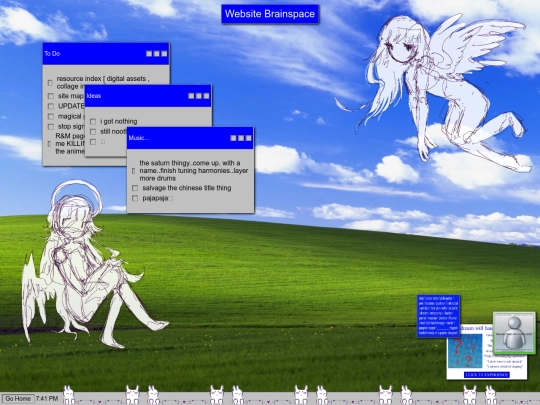Check the 'i got nothing' checkbox in Ideas

tap(93, 122)
